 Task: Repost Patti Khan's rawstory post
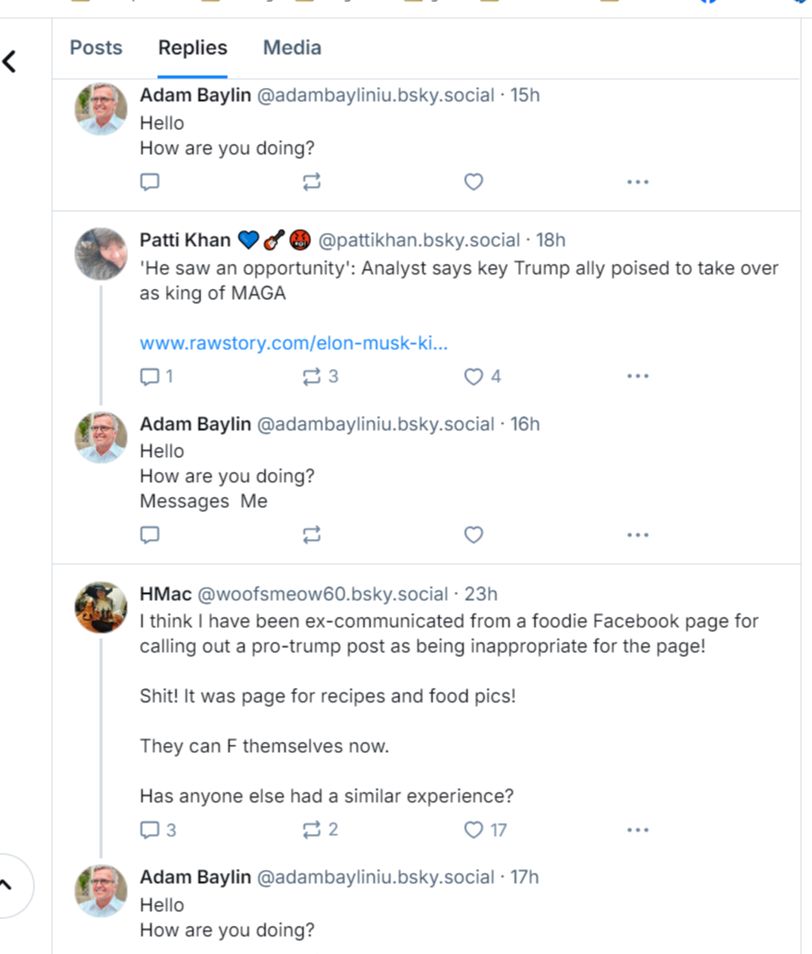pyautogui.click(x=312, y=377)
